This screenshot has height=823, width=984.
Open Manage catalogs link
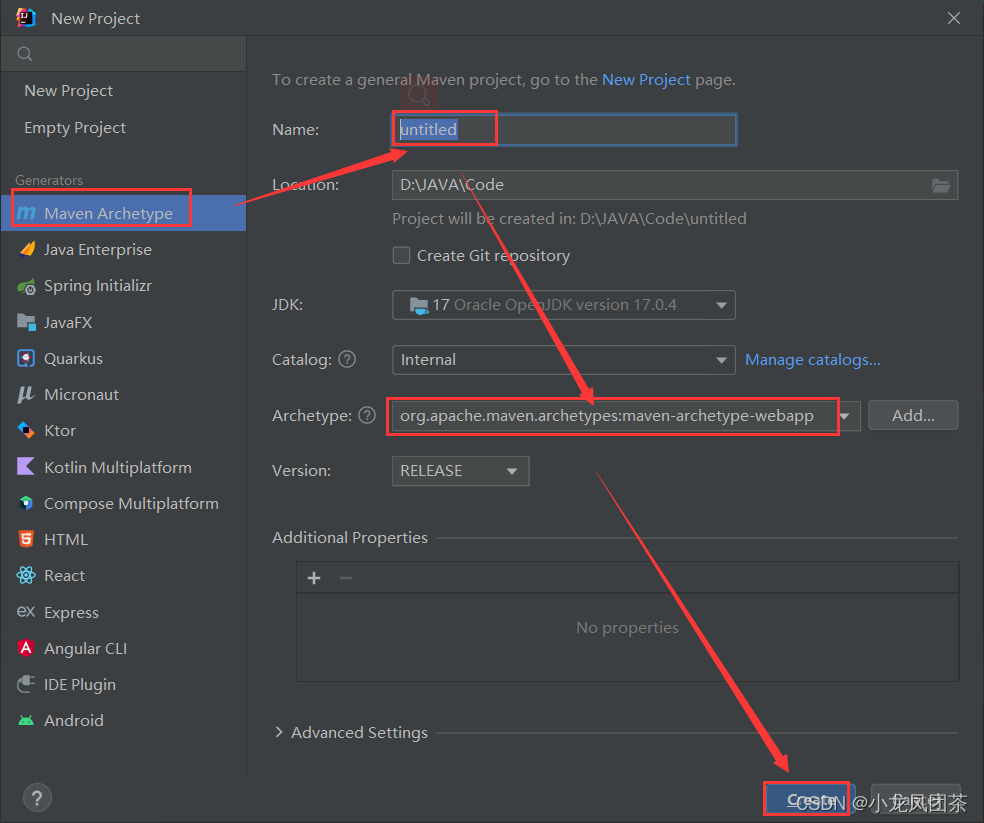[813, 360]
